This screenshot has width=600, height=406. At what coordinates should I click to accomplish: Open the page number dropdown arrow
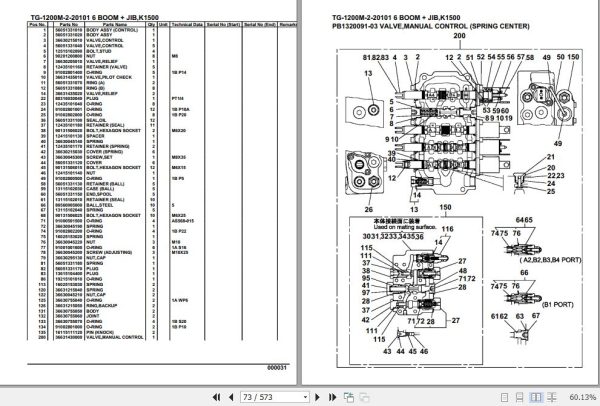tap(305, 397)
